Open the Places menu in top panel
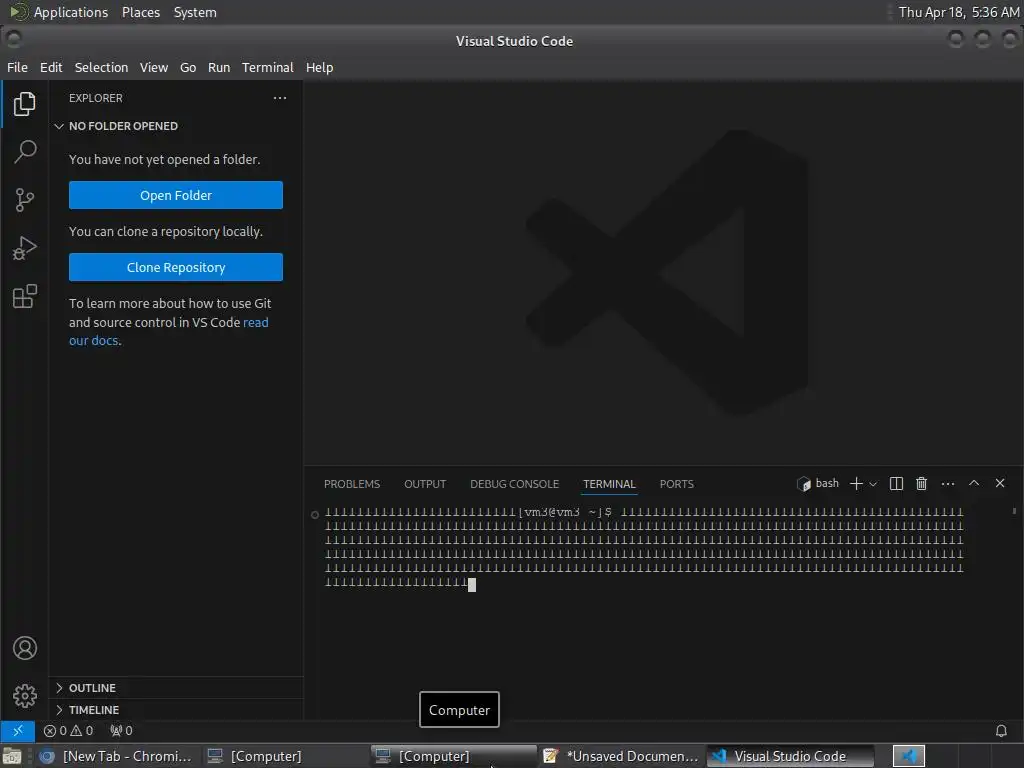The width and height of the screenshot is (1024, 768). (x=140, y=12)
